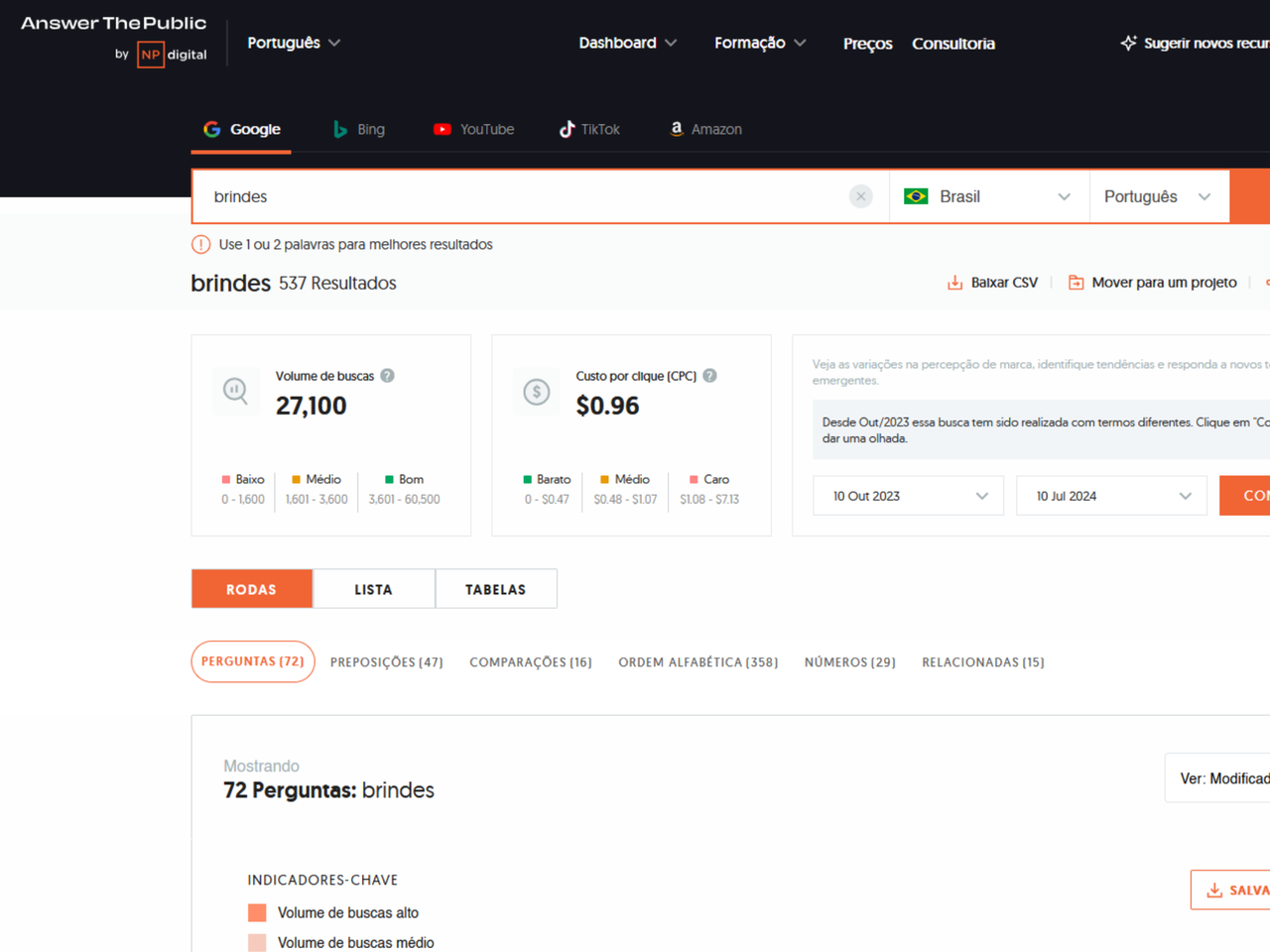Show PREPOSIÇÕES (47) results
The image size is (1270, 952).
[387, 662]
